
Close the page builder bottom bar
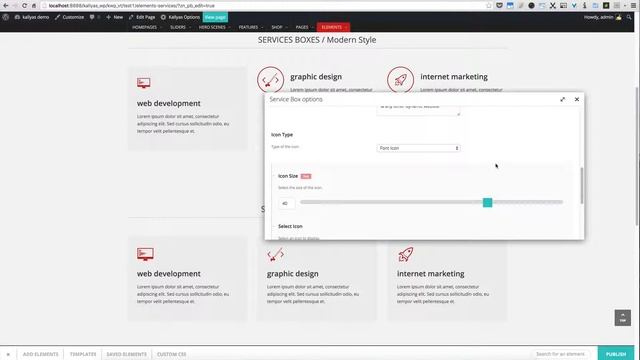(x=8, y=354)
